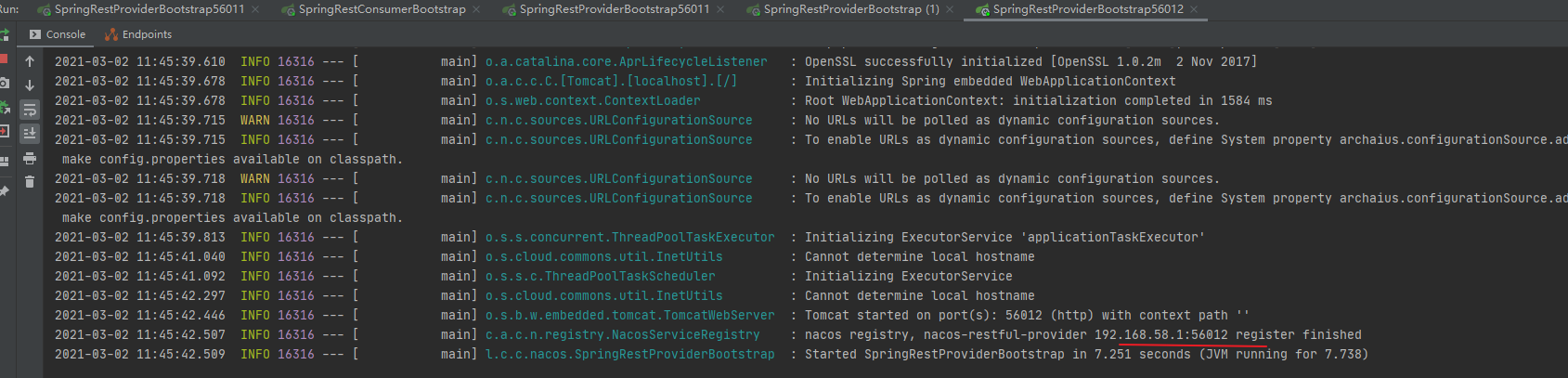Click the timestamp 2021-03-02 11:45:41.092
Image resolution: width=1568 pixels, height=378 pixels.
(x=139, y=276)
